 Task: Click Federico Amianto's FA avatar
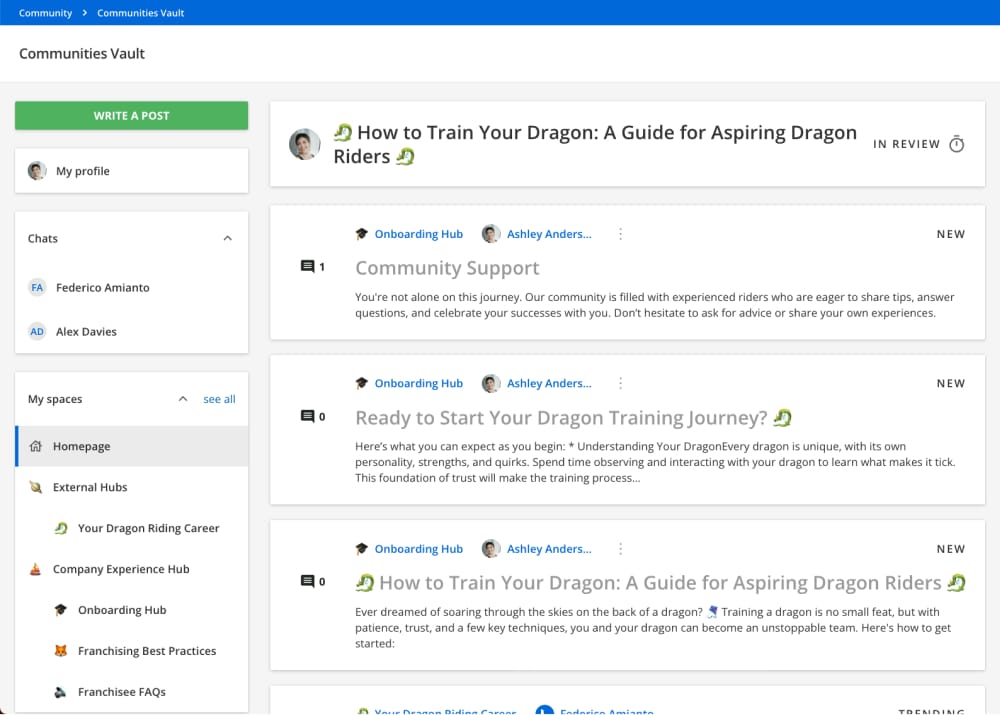(x=37, y=287)
